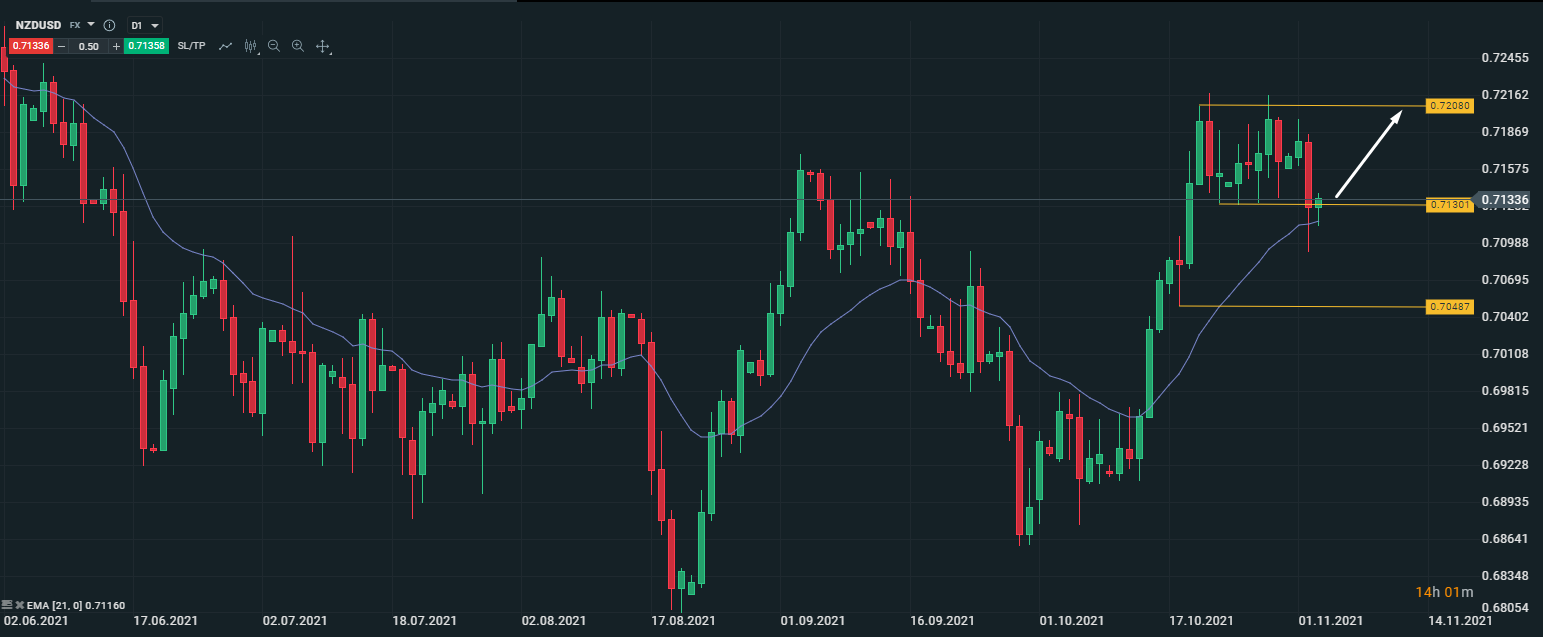Select the 0.71301 price level label

coord(1449,205)
